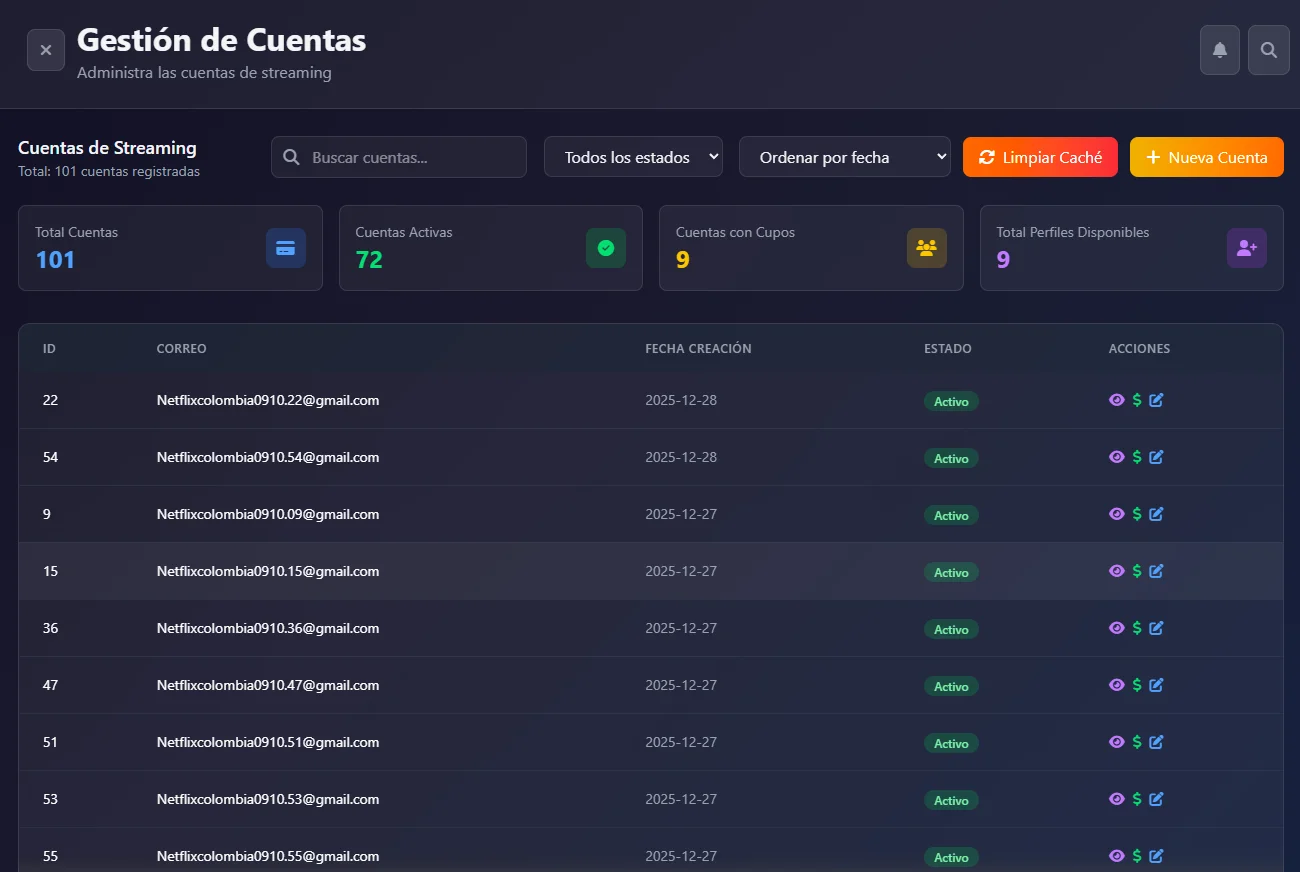Screen dimensions: 1300x872
Task: Click the FECHA CREACIÓN column header
Action: tap(698, 349)
